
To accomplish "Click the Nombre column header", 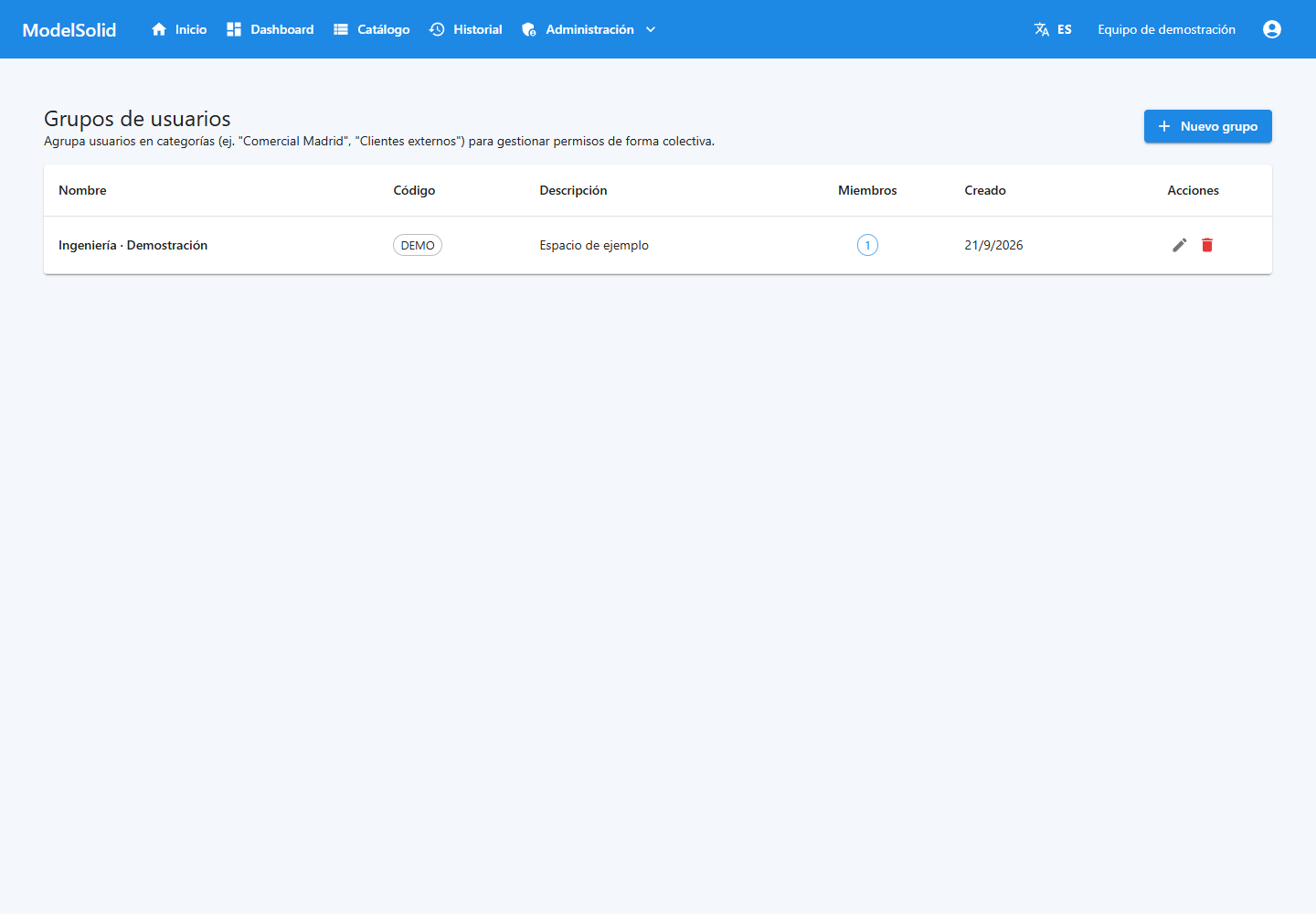I will (x=82, y=190).
